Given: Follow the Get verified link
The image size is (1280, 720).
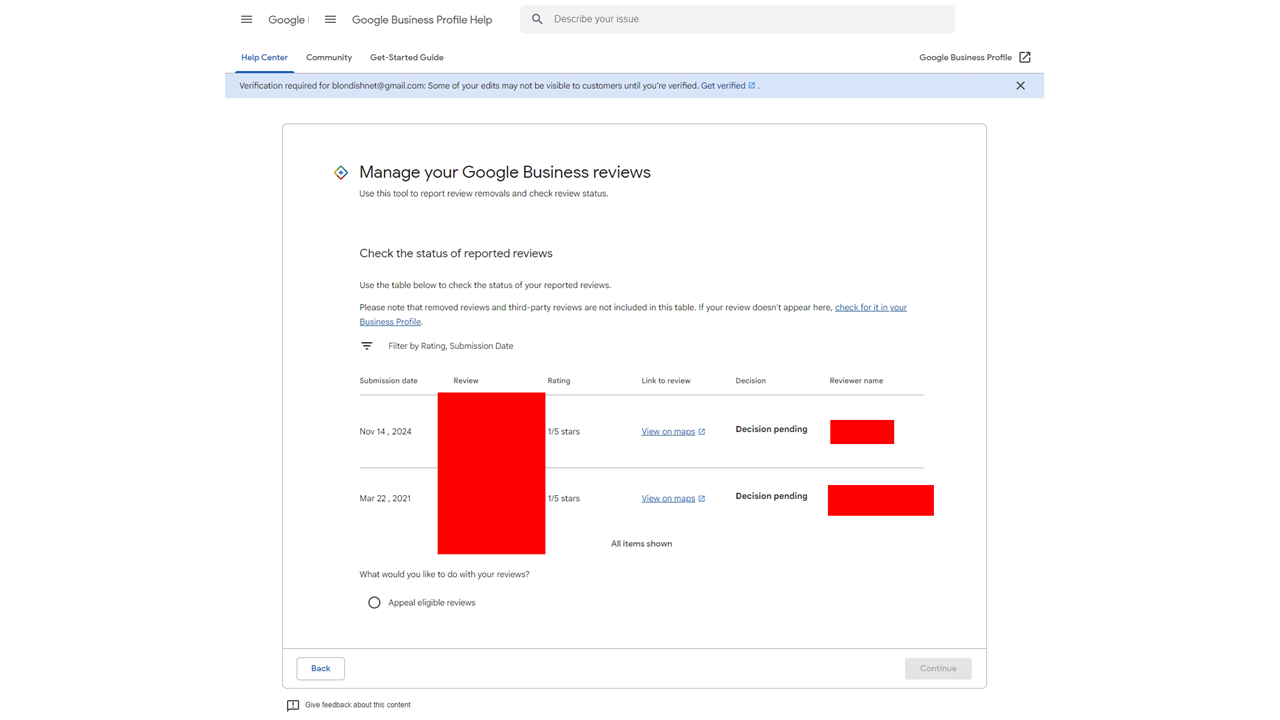Looking at the screenshot, I should [725, 85].
